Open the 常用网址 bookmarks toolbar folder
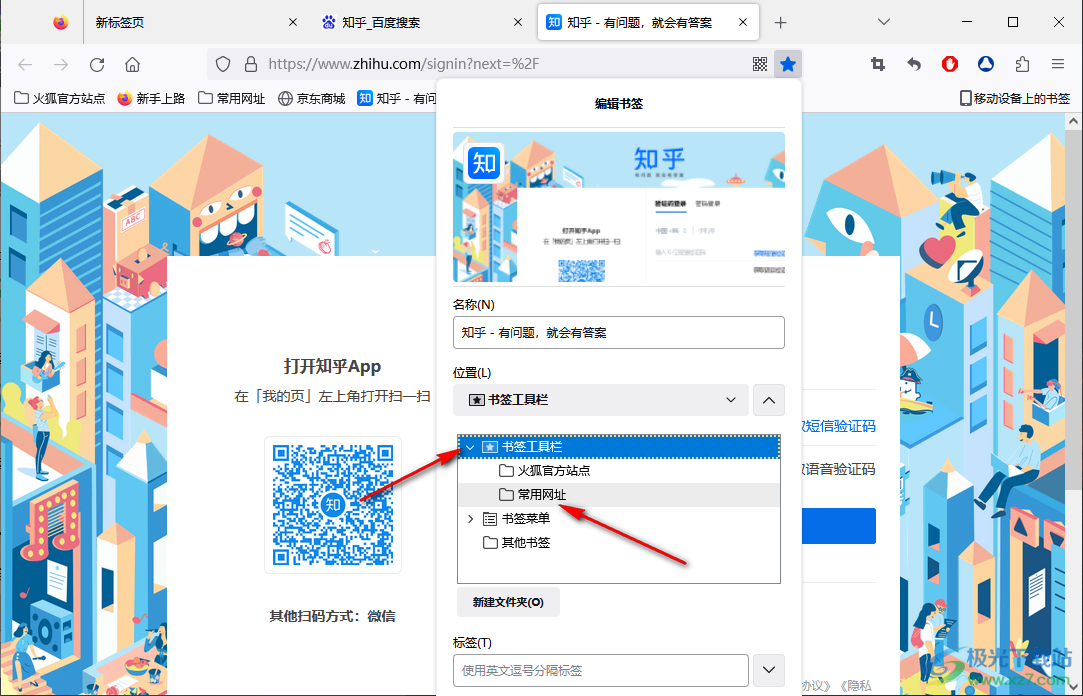This screenshot has height=696, width=1083. [232, 99]
